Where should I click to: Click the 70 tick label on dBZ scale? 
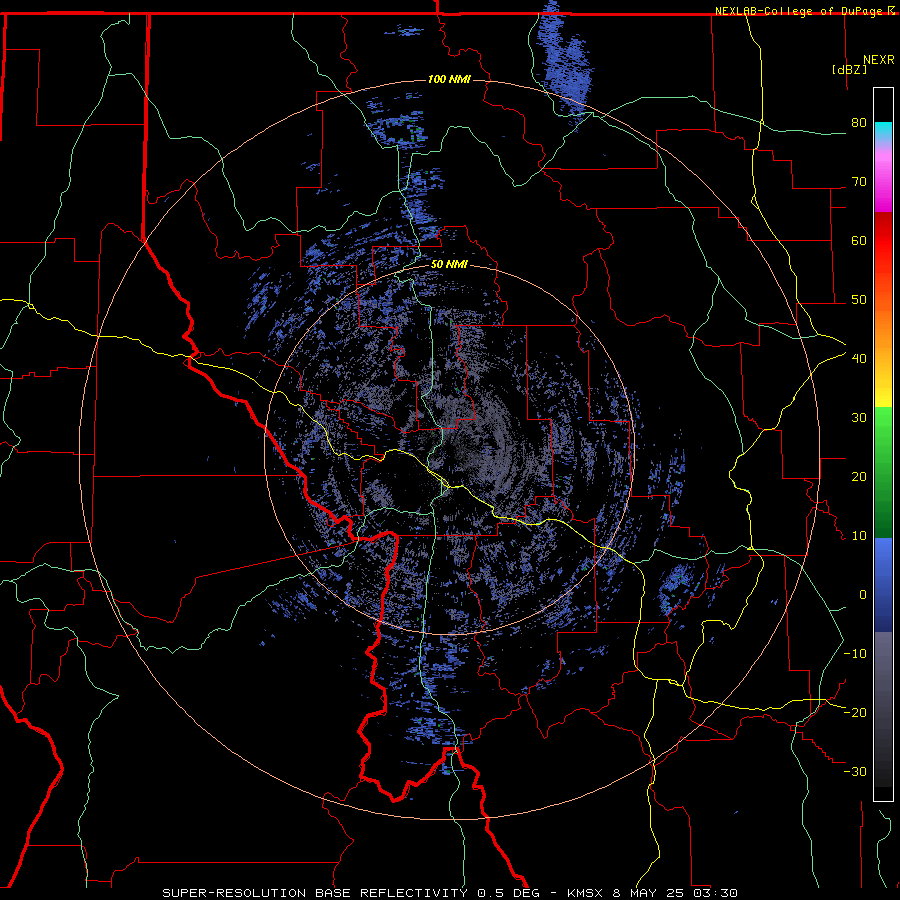tap(859, 181)
